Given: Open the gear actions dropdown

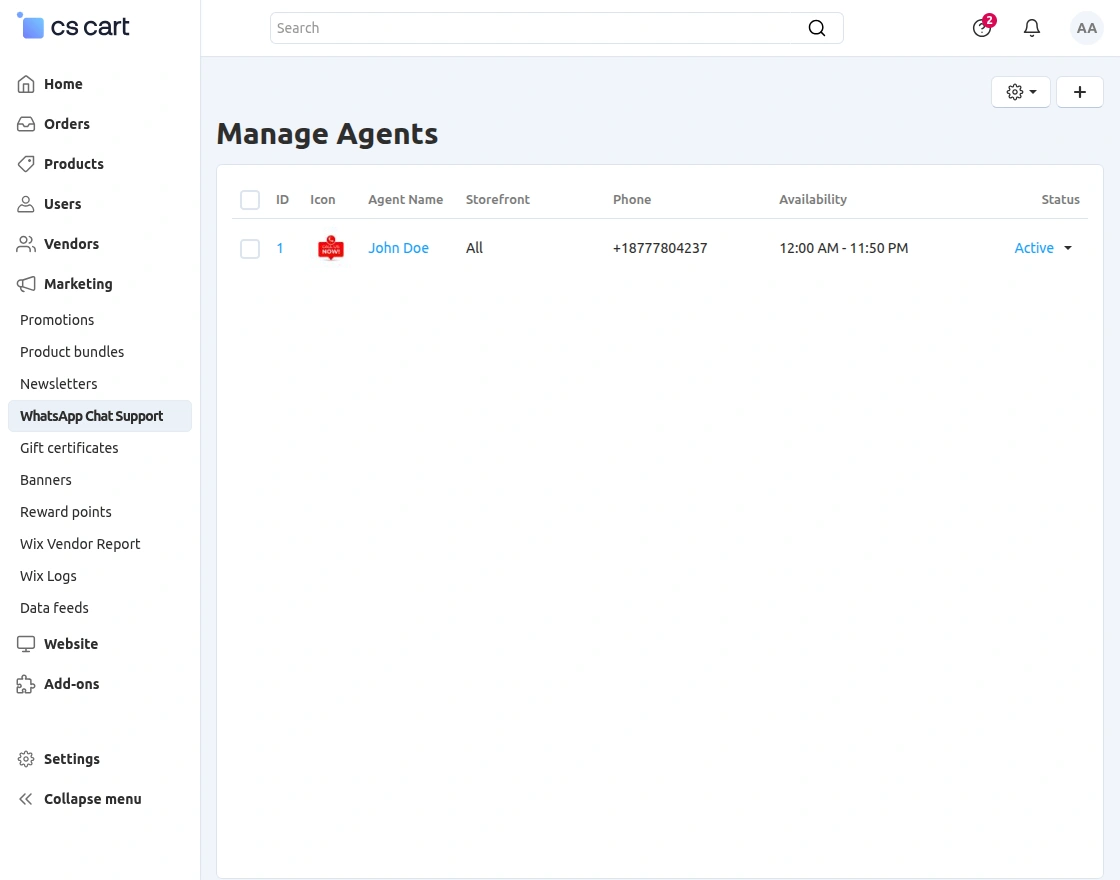Looking at the screenshot, I should (1021, 91).
